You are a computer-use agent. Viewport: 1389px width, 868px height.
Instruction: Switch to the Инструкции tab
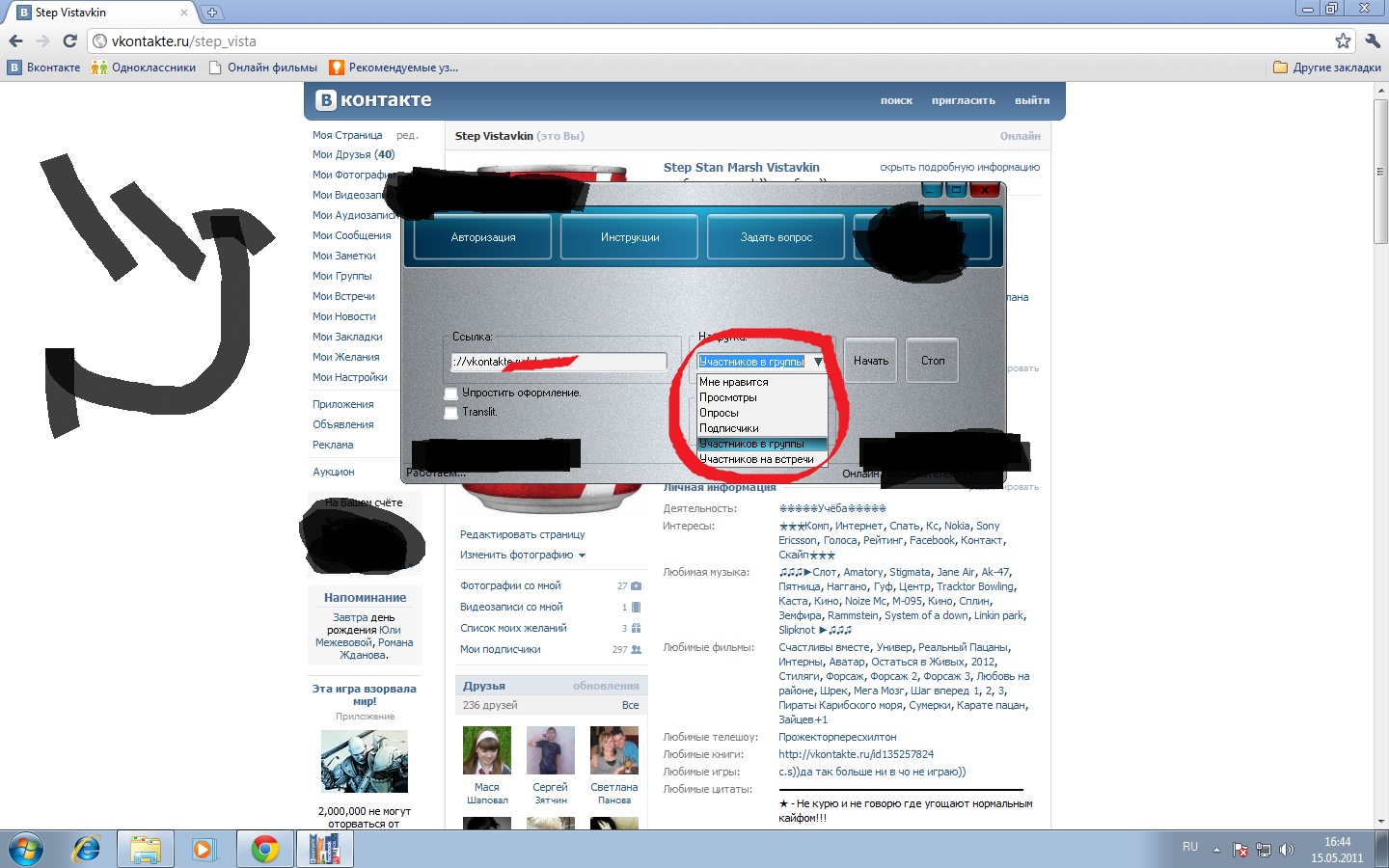tap(630, 237)
